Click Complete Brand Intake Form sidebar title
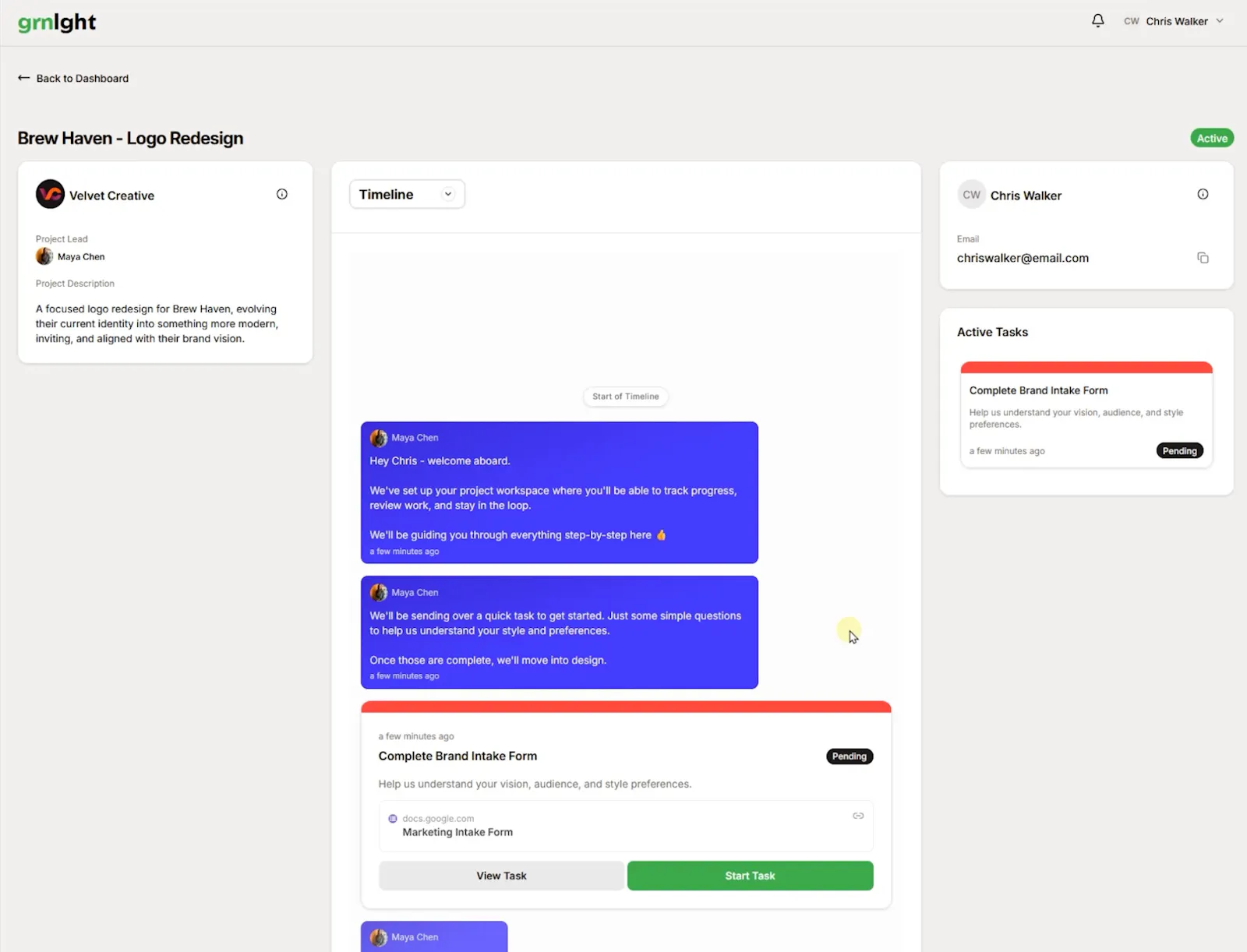This screenshot has height=952, width=1247. pos(1038,390)
